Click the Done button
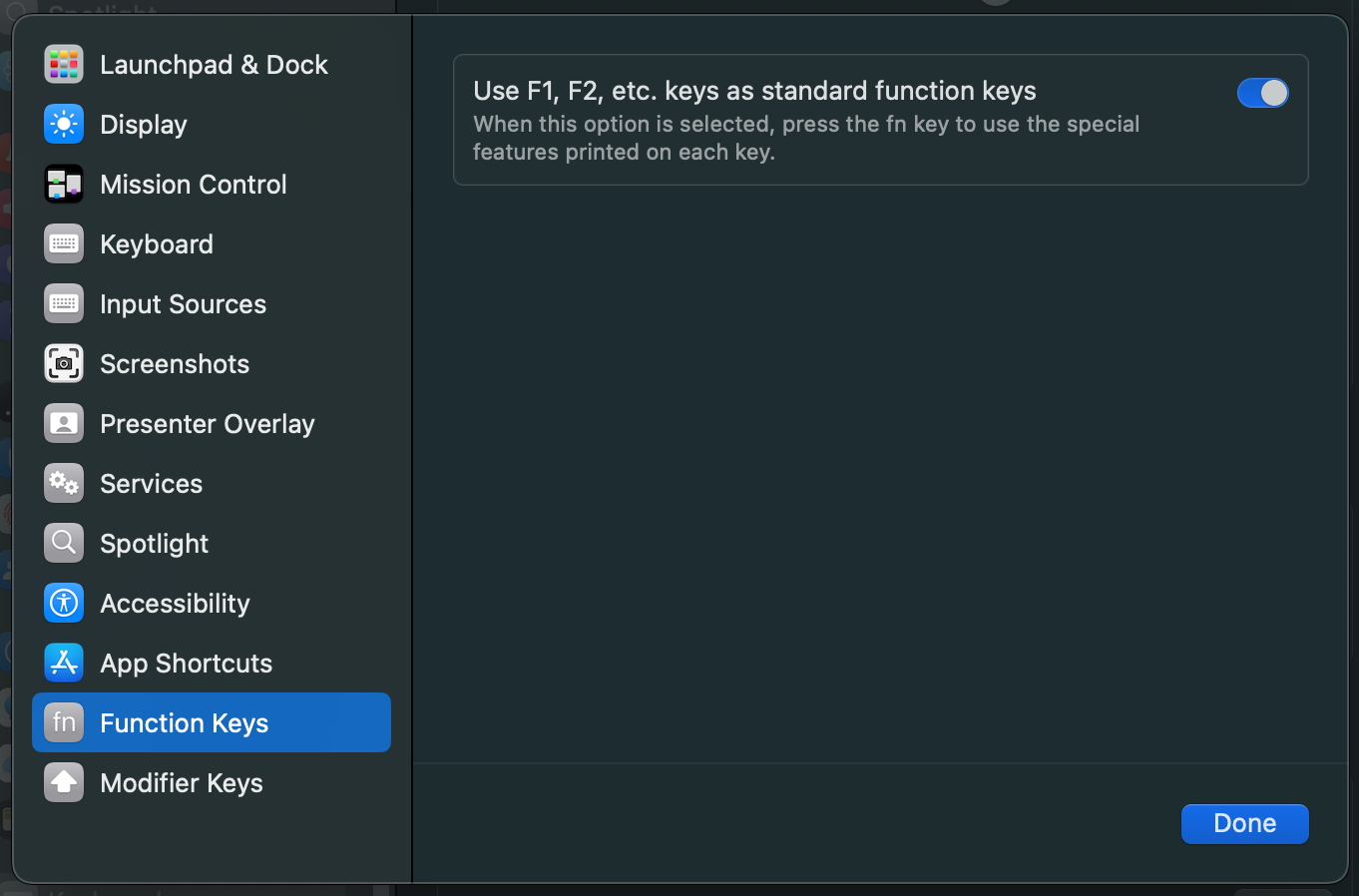 click(x=1245, y=824)
